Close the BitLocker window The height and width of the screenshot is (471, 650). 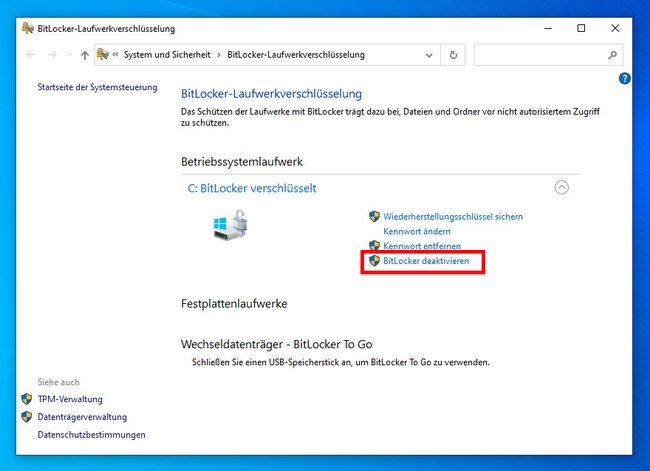coord(615,28)
